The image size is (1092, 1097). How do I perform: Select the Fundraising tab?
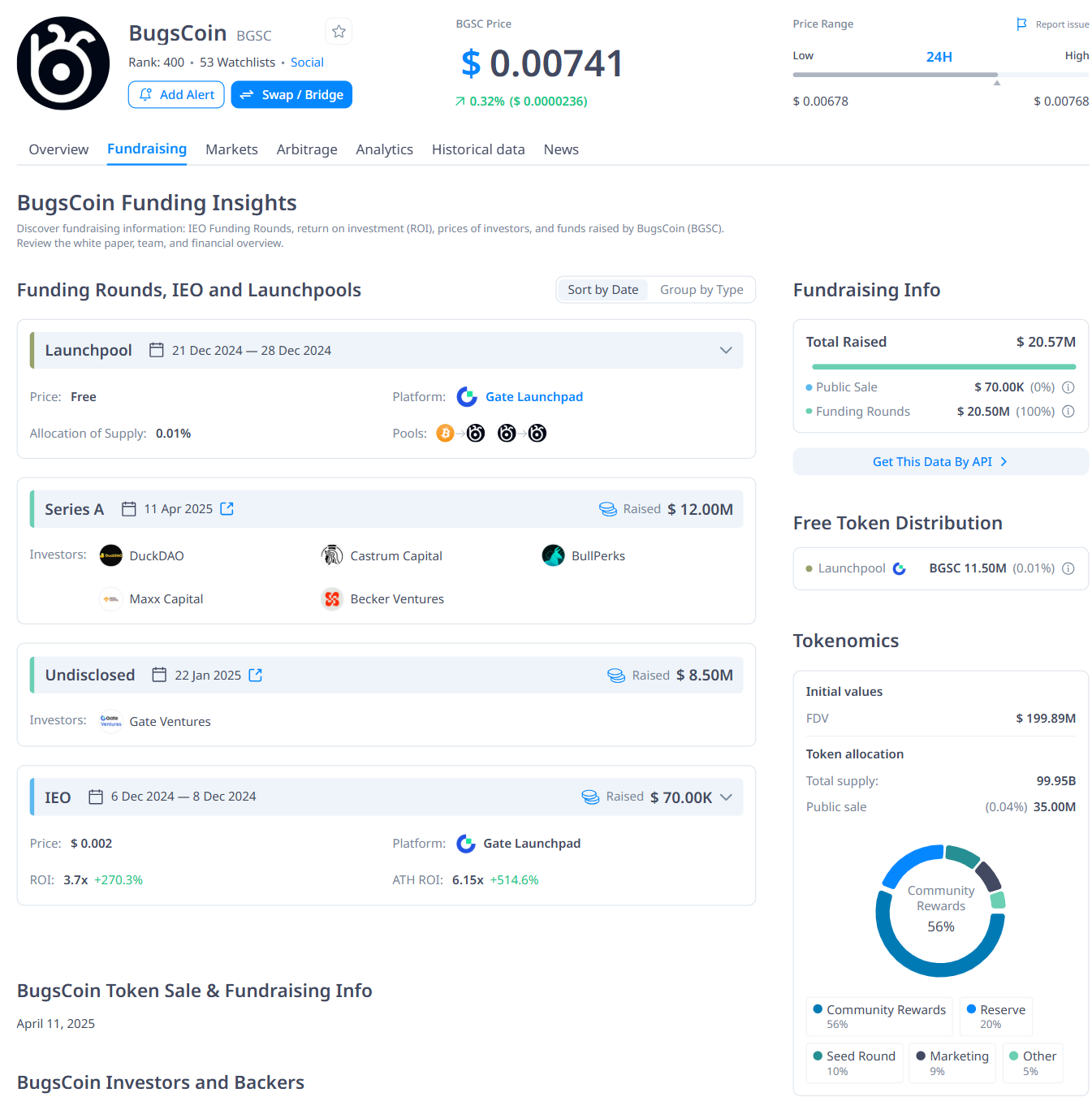tap(147, 149)
